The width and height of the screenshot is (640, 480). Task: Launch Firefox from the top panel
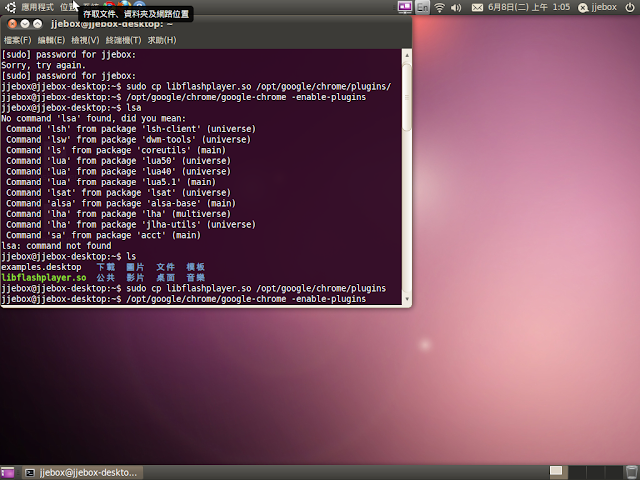tap(124, 5)
